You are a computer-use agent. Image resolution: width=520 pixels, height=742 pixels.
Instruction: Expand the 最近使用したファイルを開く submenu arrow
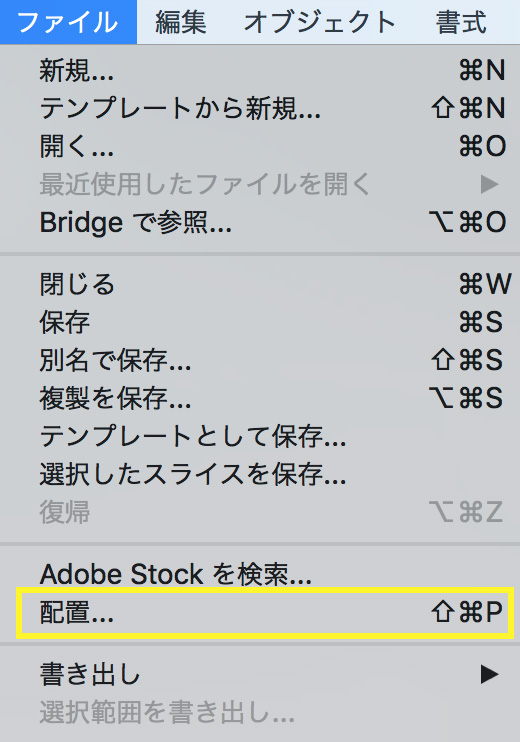pyautogui.click(x=489, y=184)
